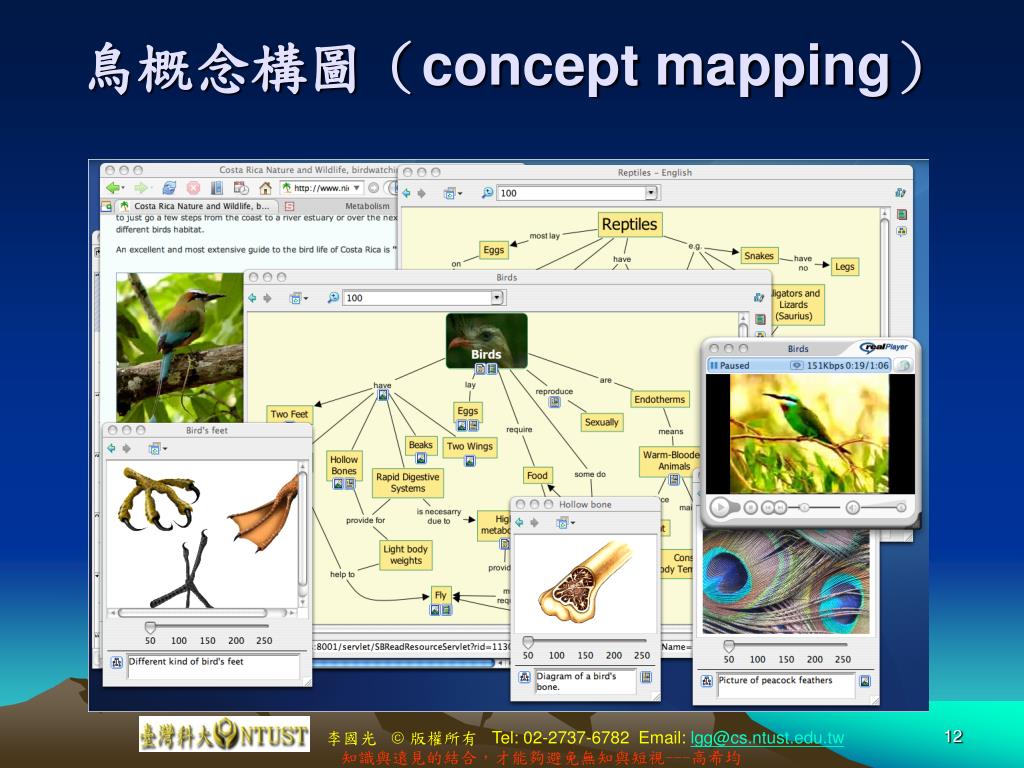Go to the browser home page

coord(265,188)
